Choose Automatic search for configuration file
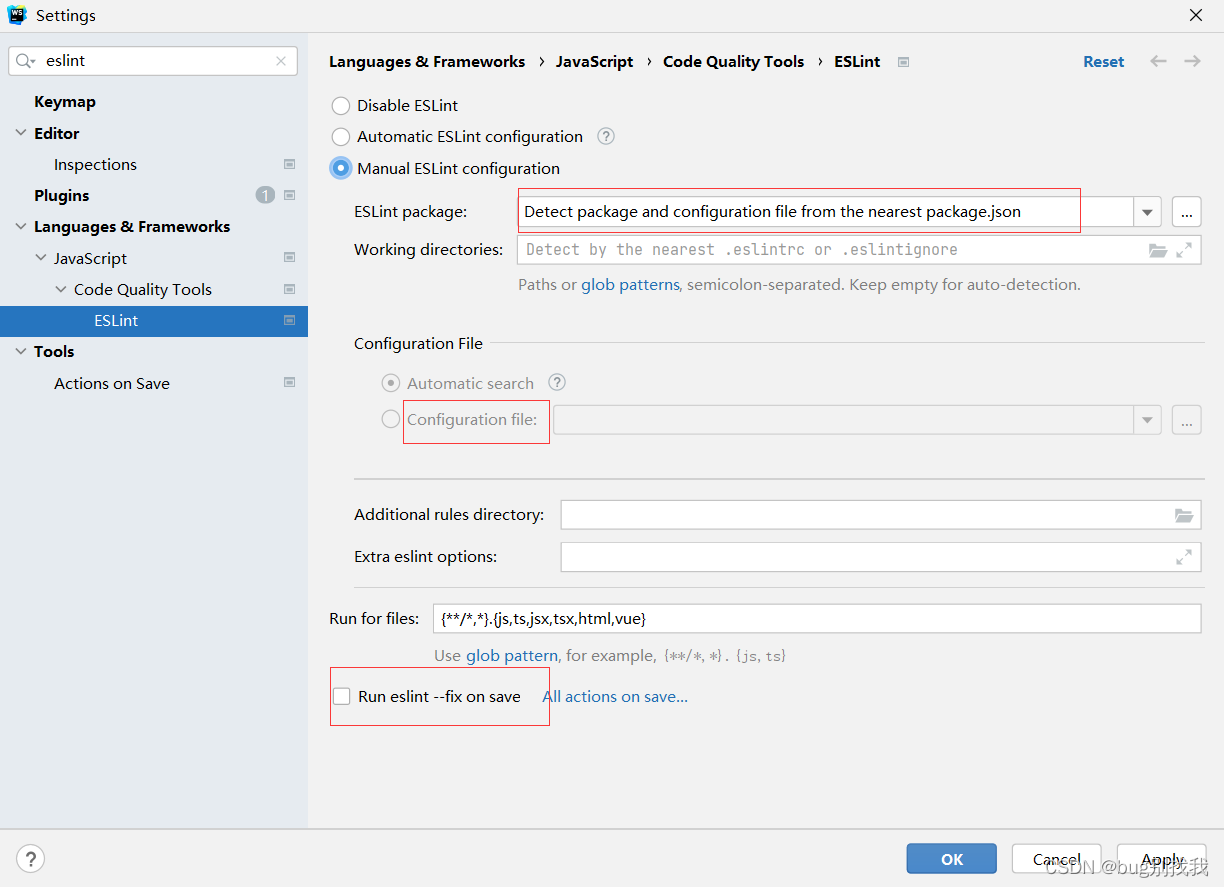 (x=391, y=383)
